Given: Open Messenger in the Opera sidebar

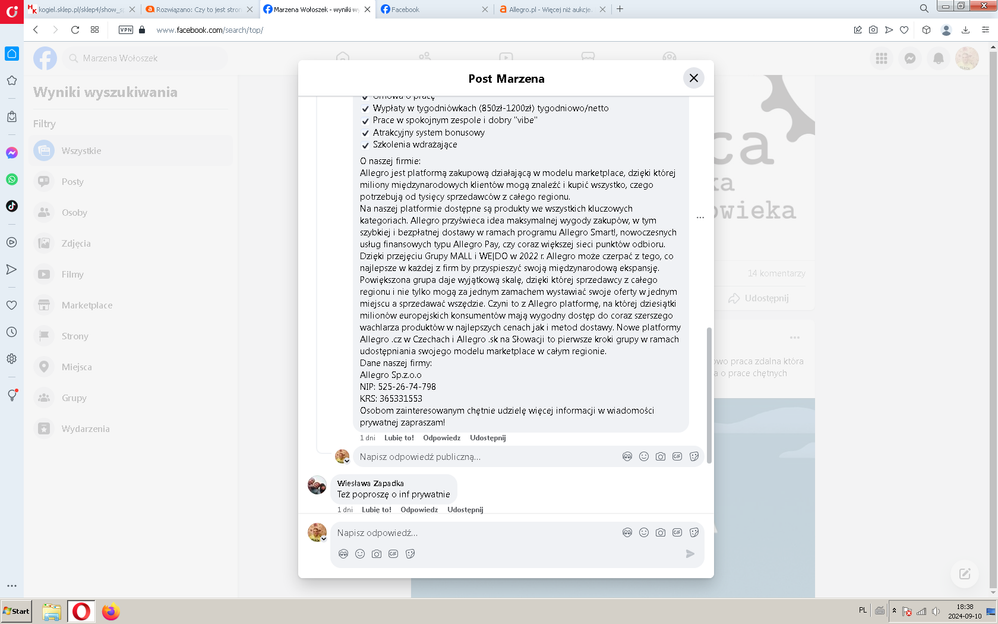Looking at the screenshot, I should (12, 153).
